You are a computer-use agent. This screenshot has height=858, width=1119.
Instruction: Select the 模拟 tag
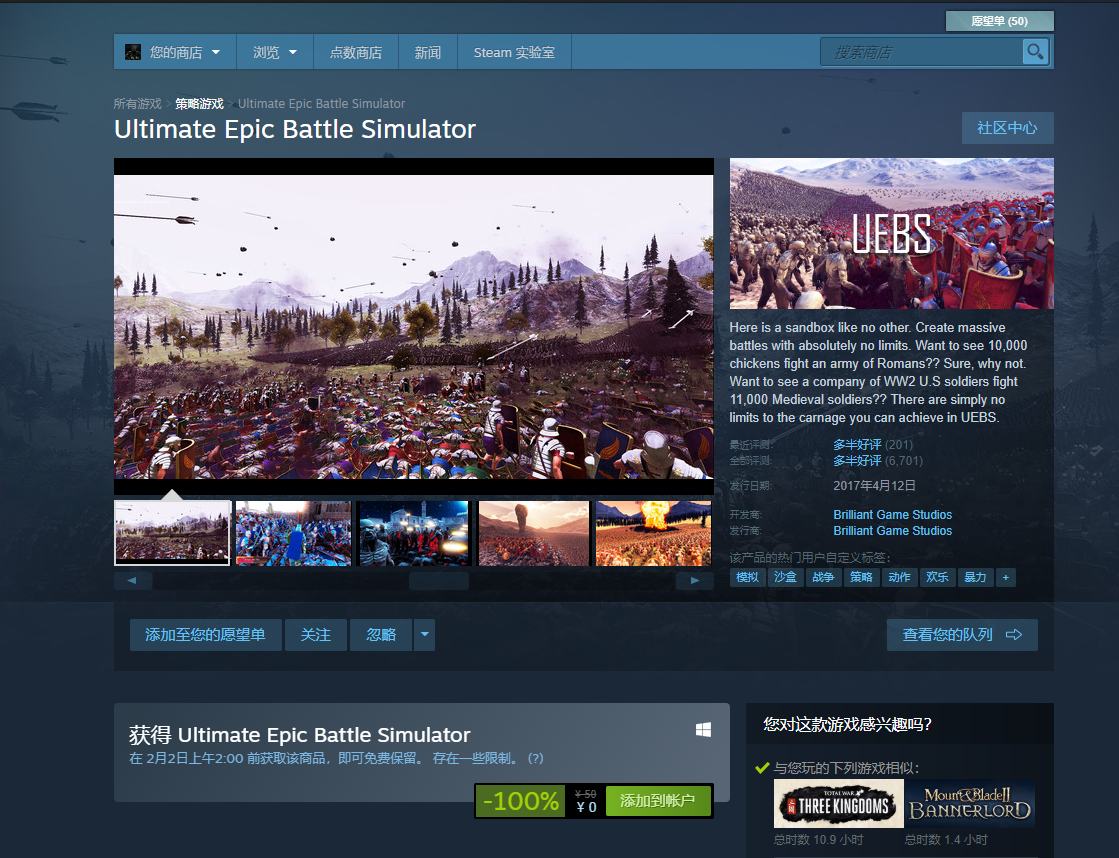tap(747, 577)
